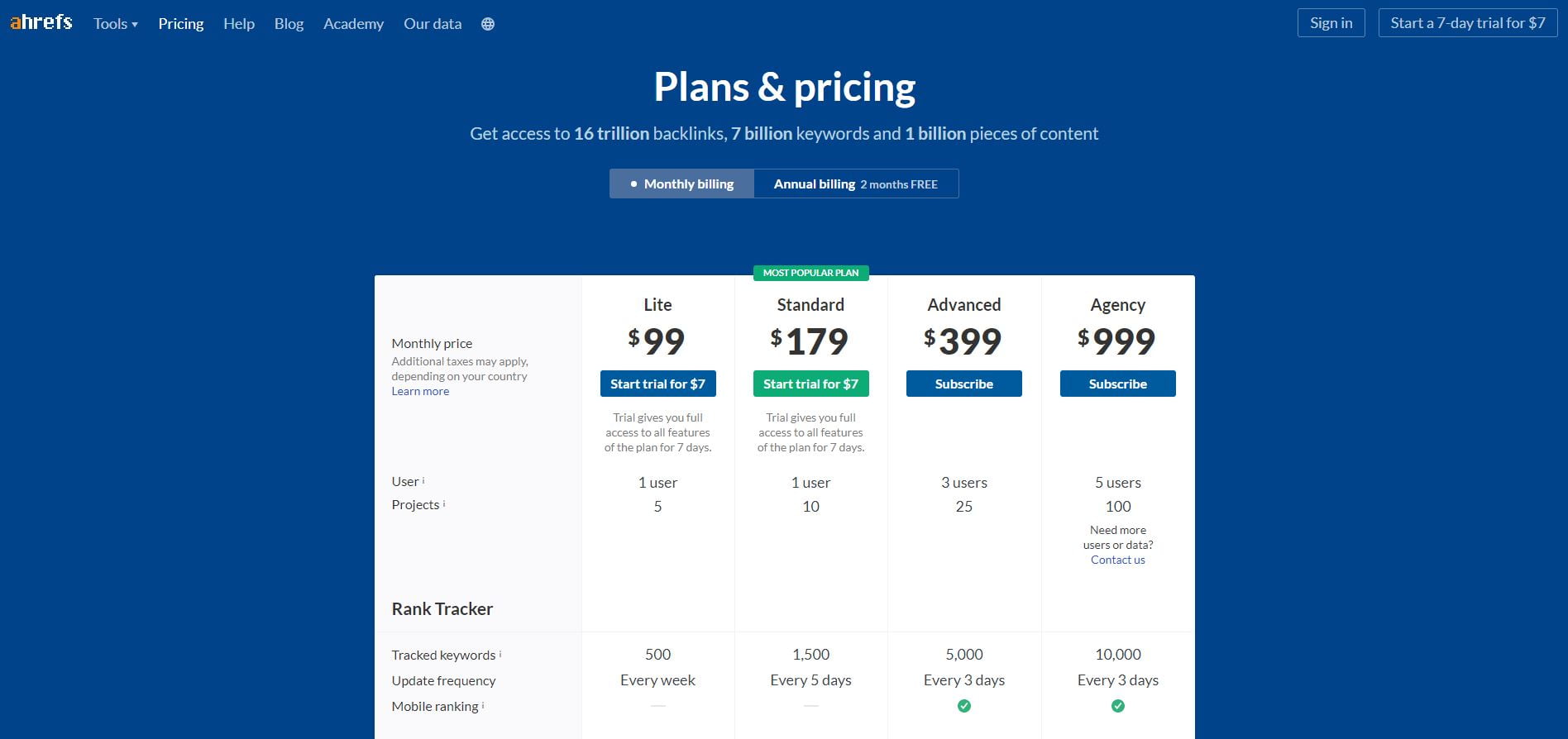The height and width of the screenshot is (739, 1568).
Task: Expand the Tools dropdown menu
Action: pyautogui.click(x=116, y=24)
